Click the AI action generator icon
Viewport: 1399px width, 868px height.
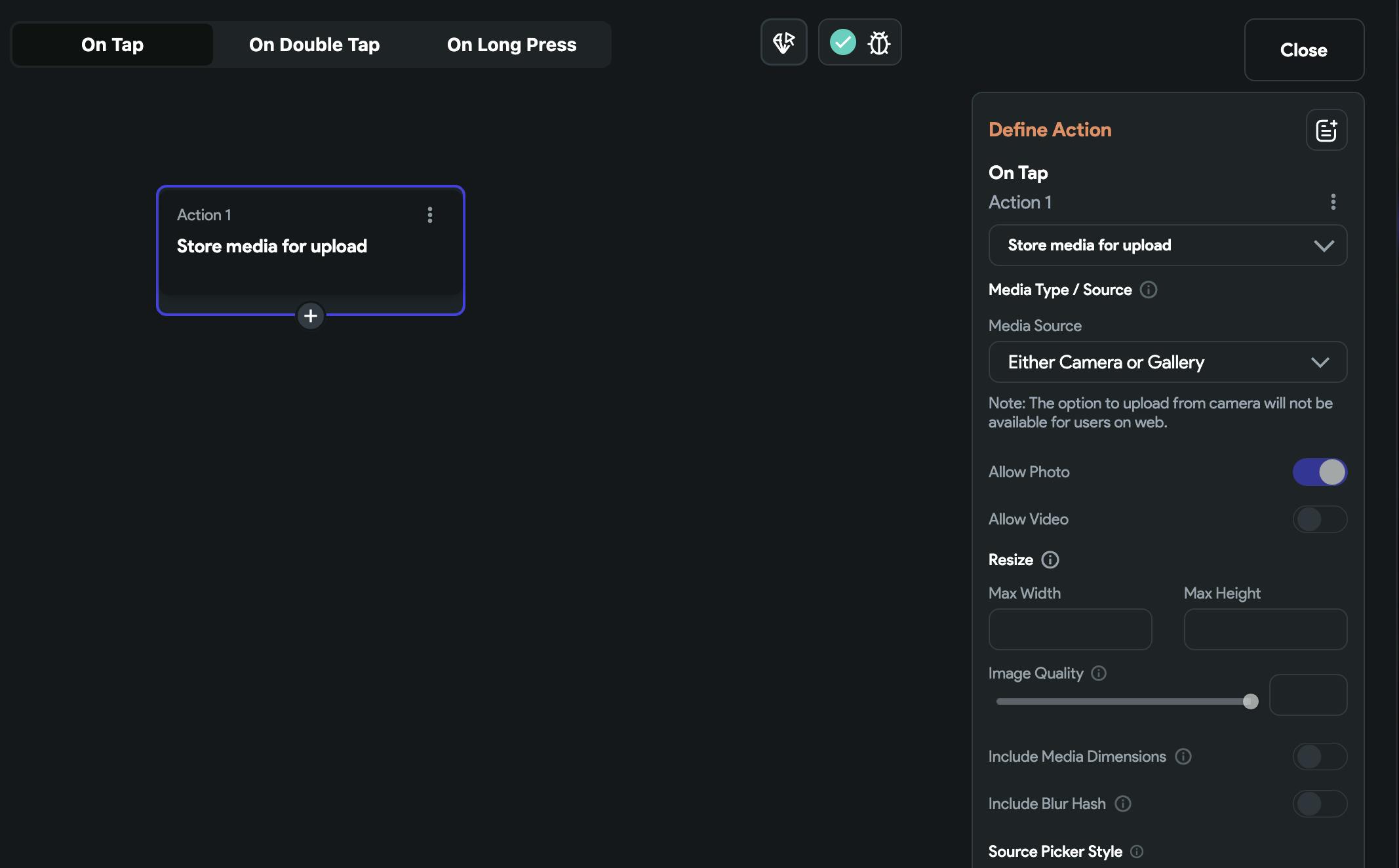(x=783, y=43)
